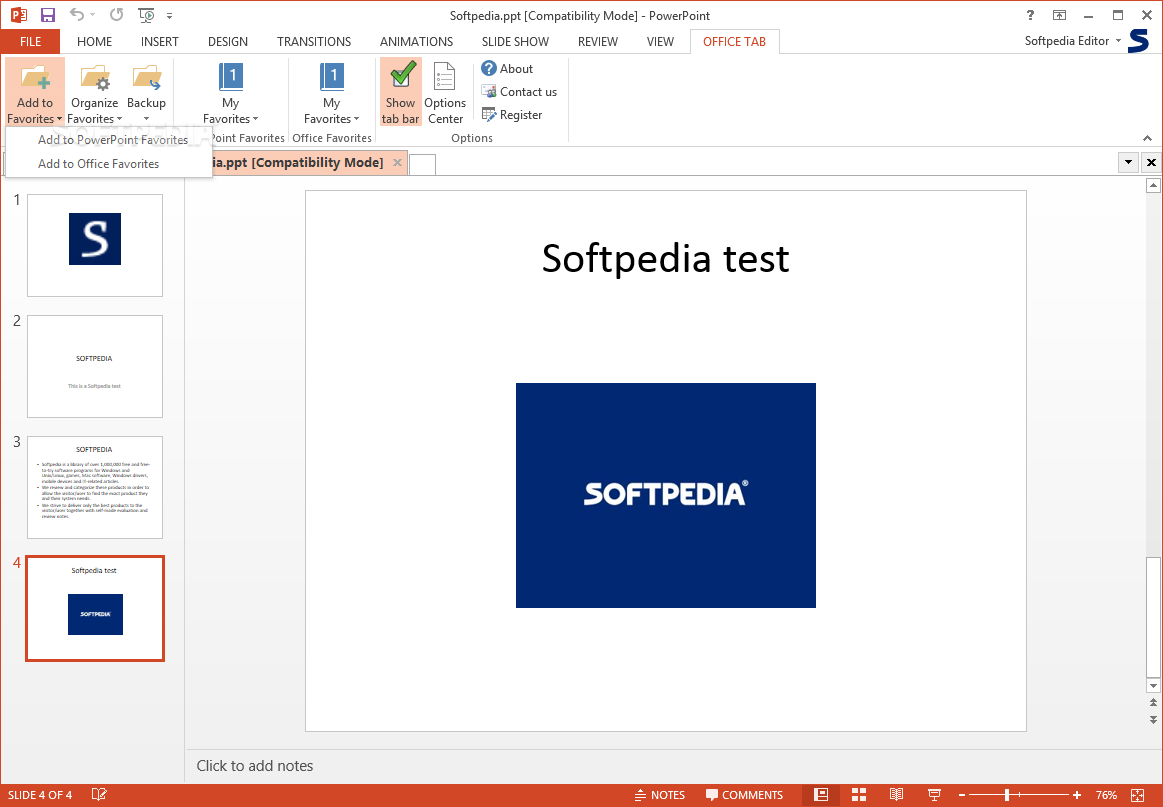This screenshot has width=1163, height=807.
Task: Click the zoom in plus button
Action: pyautogui.click(x=1077, y=795)
